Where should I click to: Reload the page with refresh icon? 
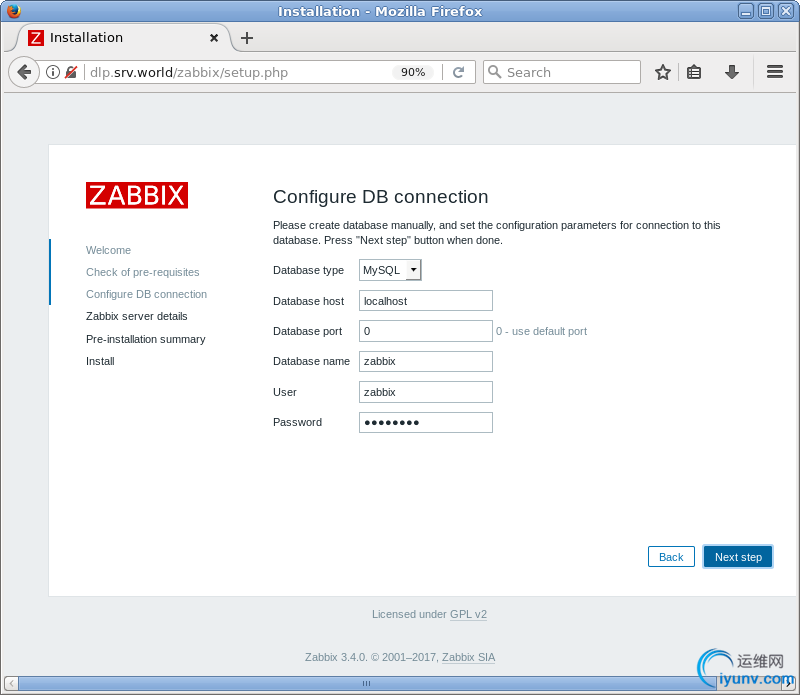(x=459, y=72)
